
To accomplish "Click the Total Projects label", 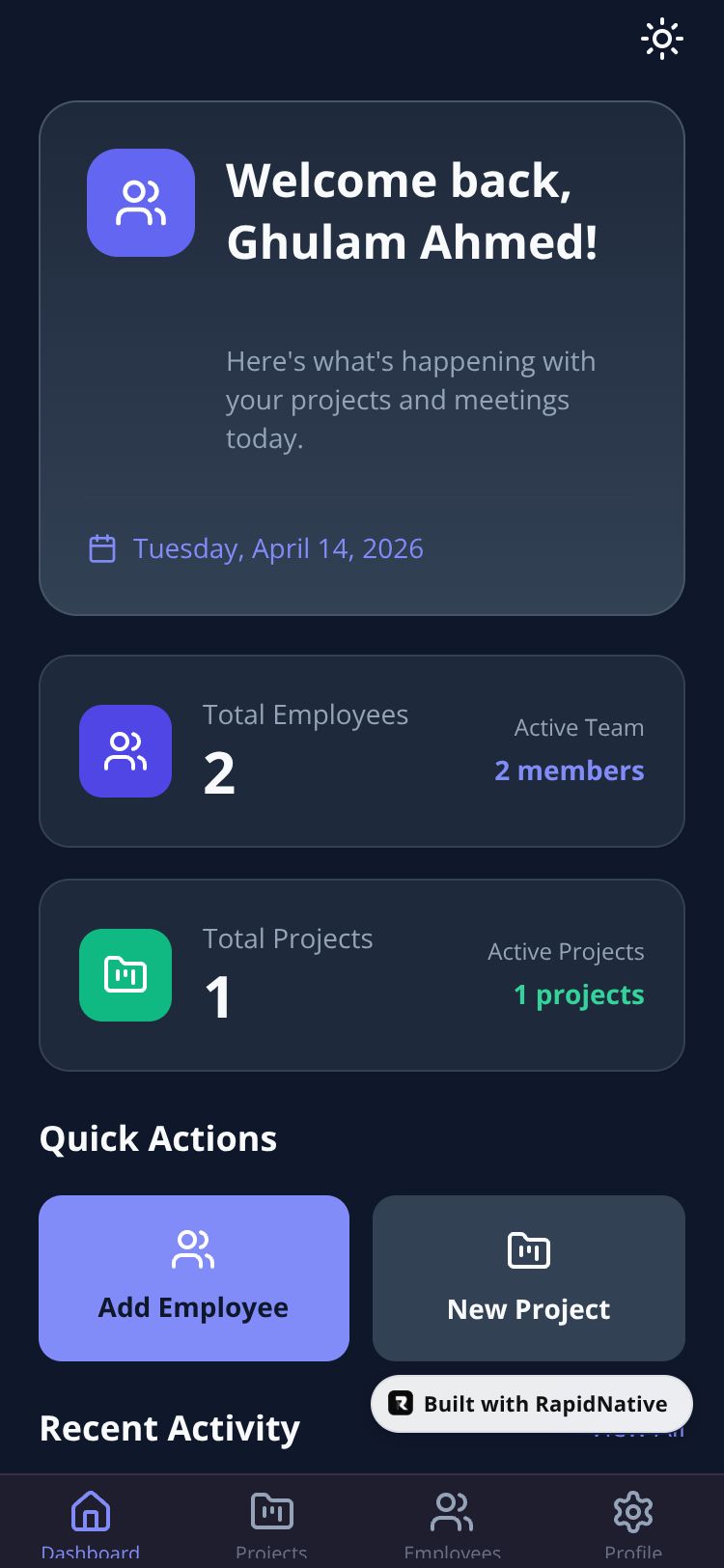I will (288, 938).
